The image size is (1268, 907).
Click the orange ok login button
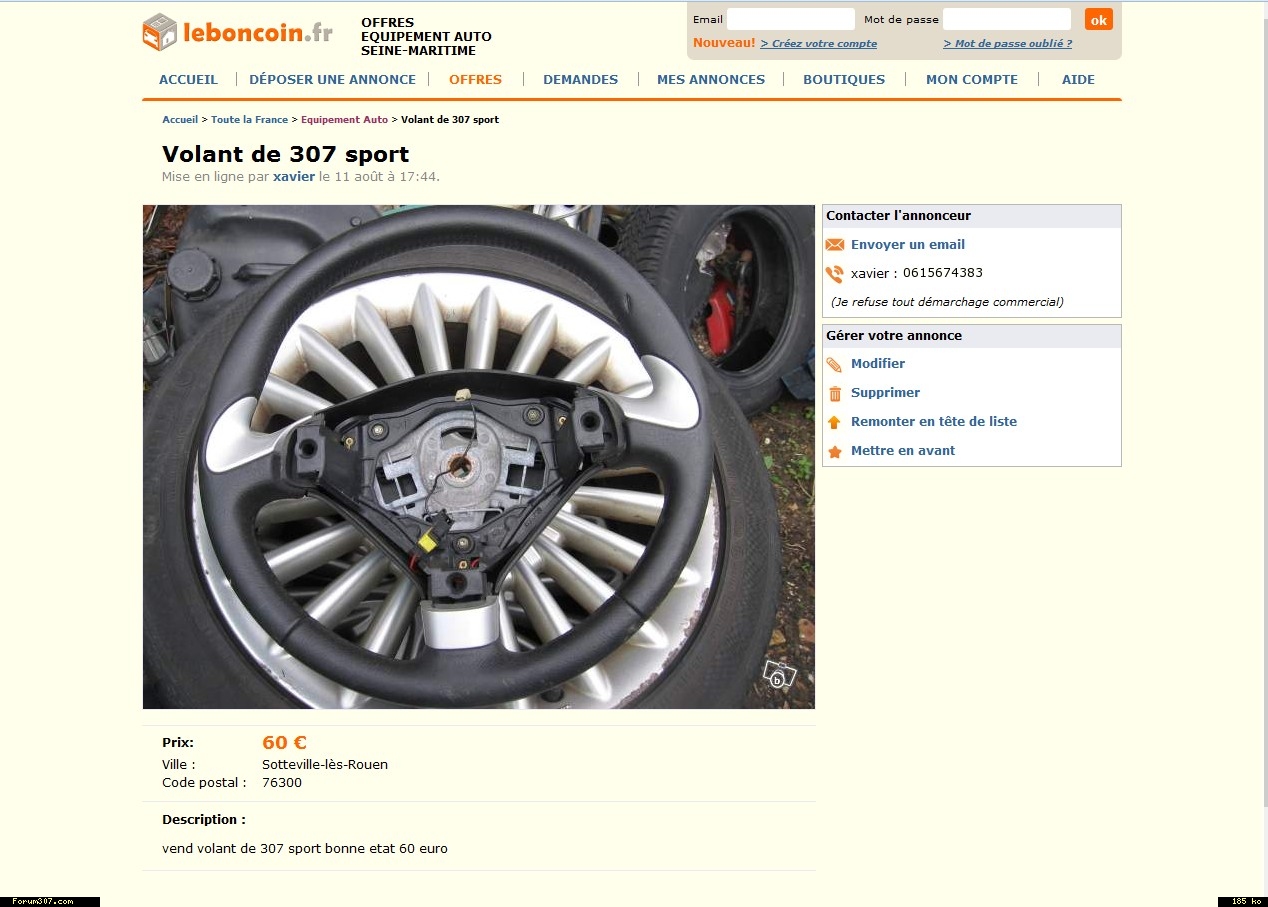click(x=1098, y=19)
